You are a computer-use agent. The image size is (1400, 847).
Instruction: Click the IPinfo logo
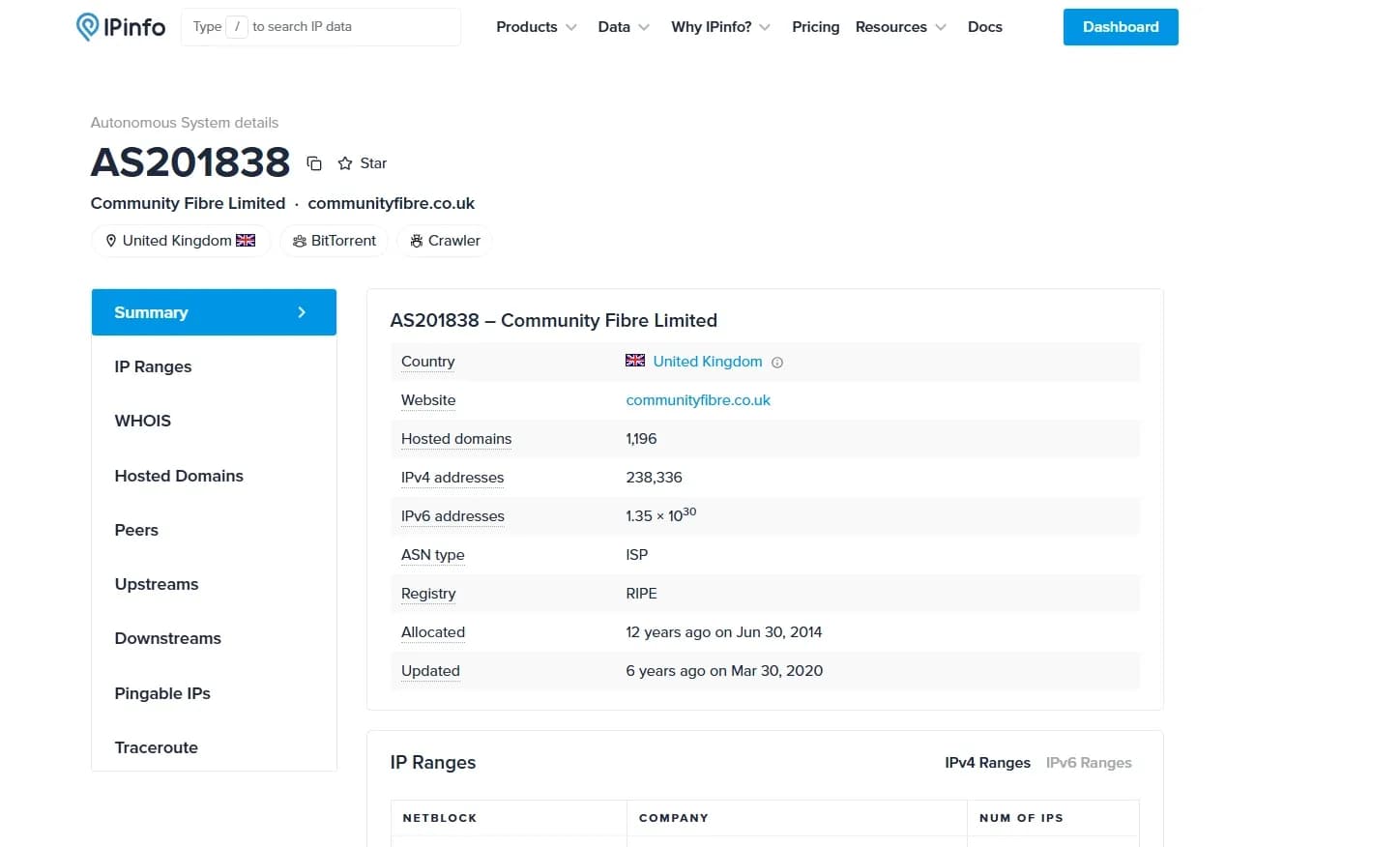pos(121,27)
